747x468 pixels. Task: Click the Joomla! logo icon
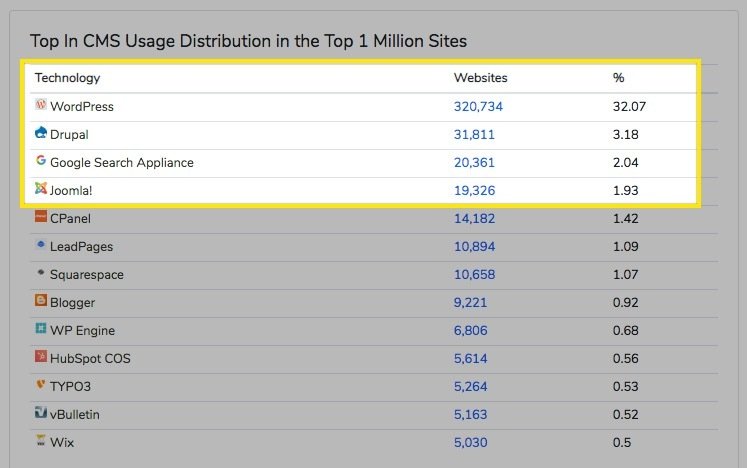(41, 188)
